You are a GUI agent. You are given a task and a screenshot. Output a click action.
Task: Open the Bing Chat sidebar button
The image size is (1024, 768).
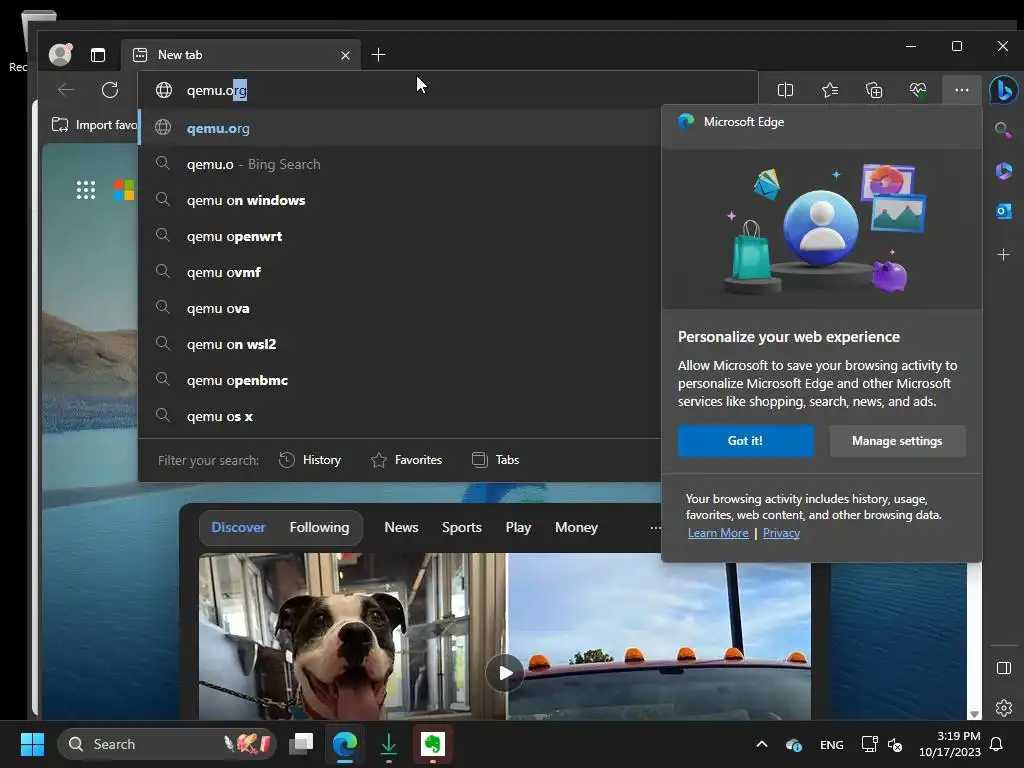(1004, 90)
